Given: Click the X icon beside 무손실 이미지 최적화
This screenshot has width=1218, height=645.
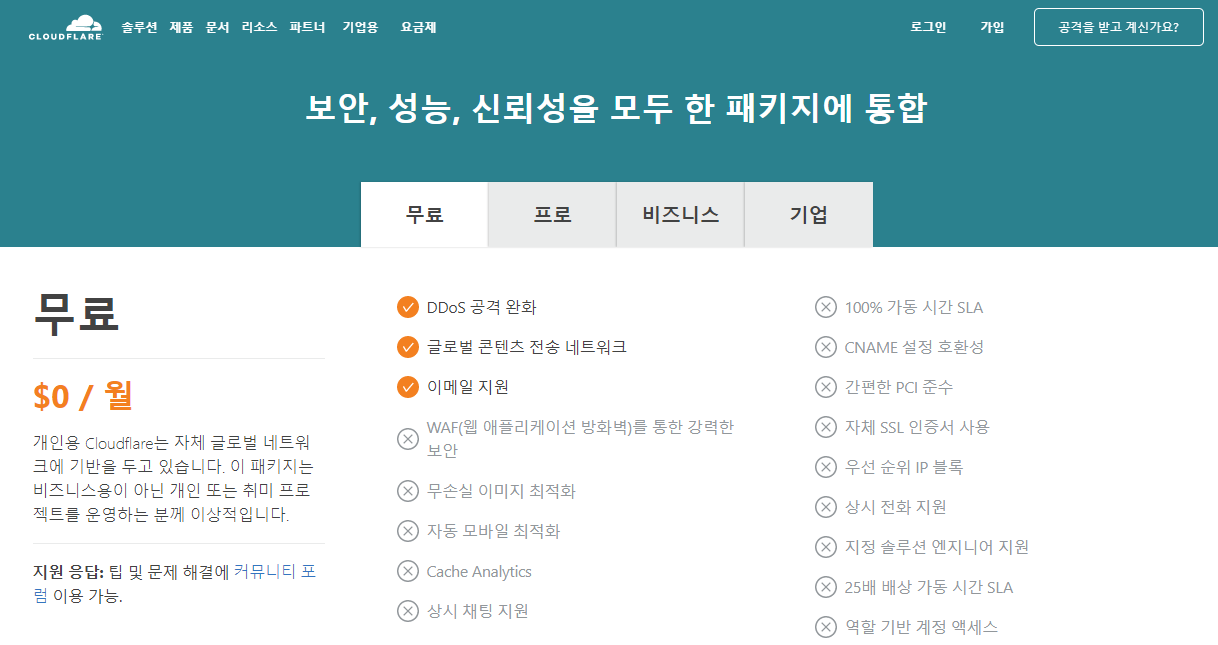Looking at the screenshot, I should point(408,491).
